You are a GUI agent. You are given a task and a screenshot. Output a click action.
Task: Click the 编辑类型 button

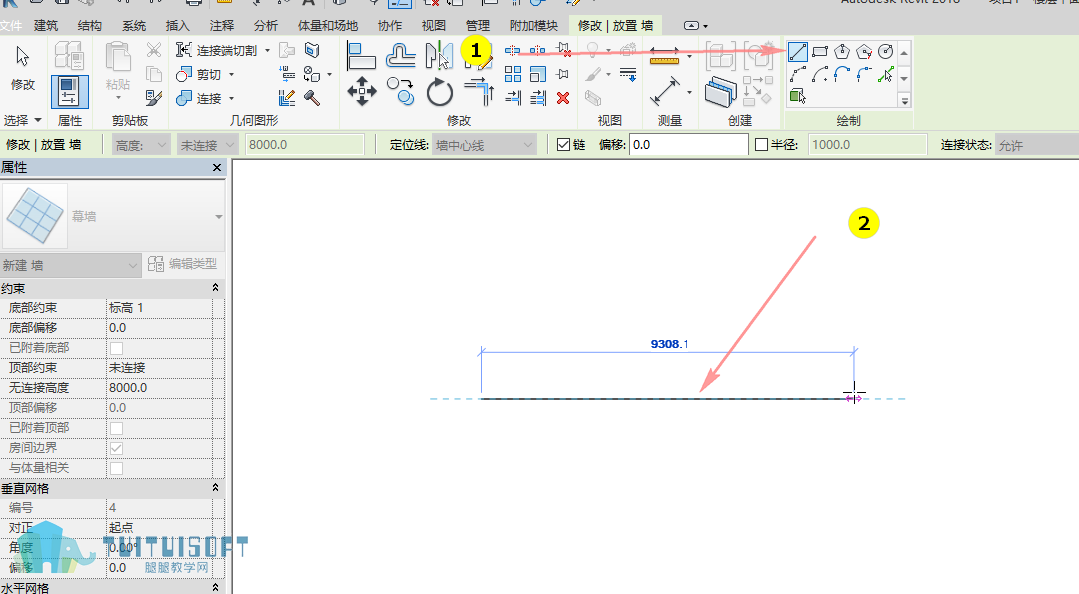click(x=183, y=264)
